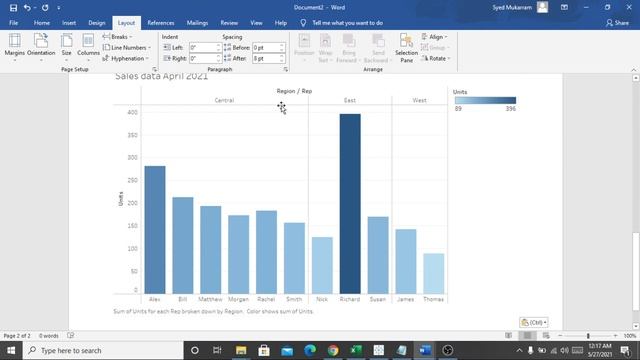This screenshot has height=360, width=640.
Task: Click the Indent Left field
Action: [x=202, y=48]
